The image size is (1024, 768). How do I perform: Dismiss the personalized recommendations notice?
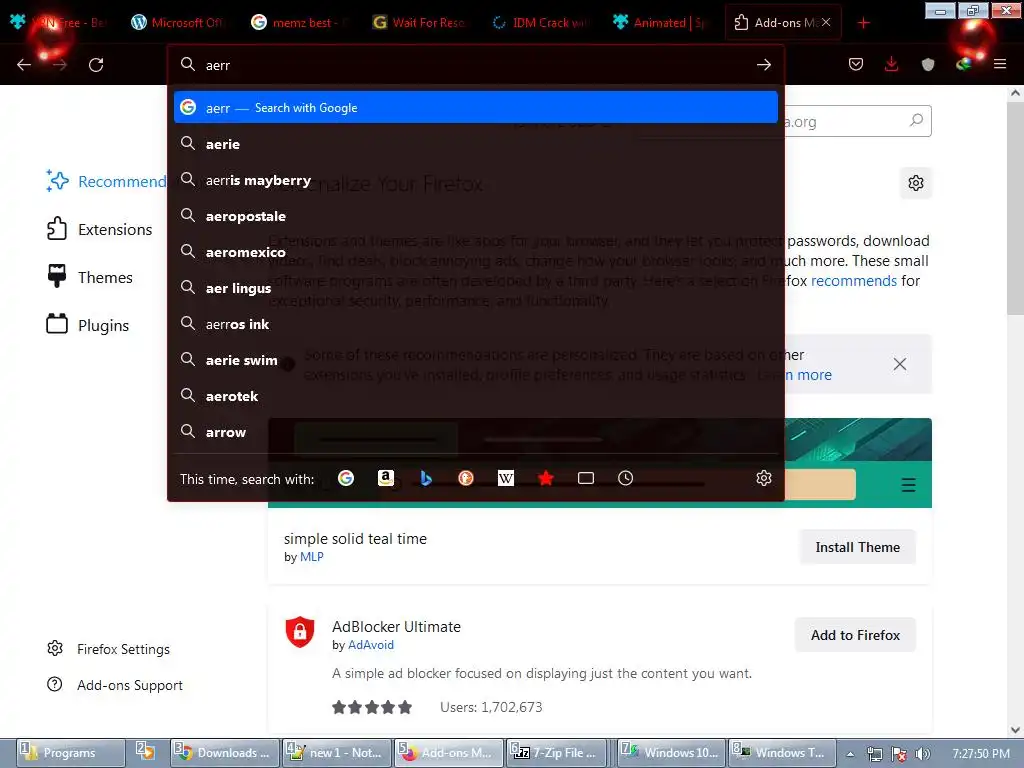point(900,364)
